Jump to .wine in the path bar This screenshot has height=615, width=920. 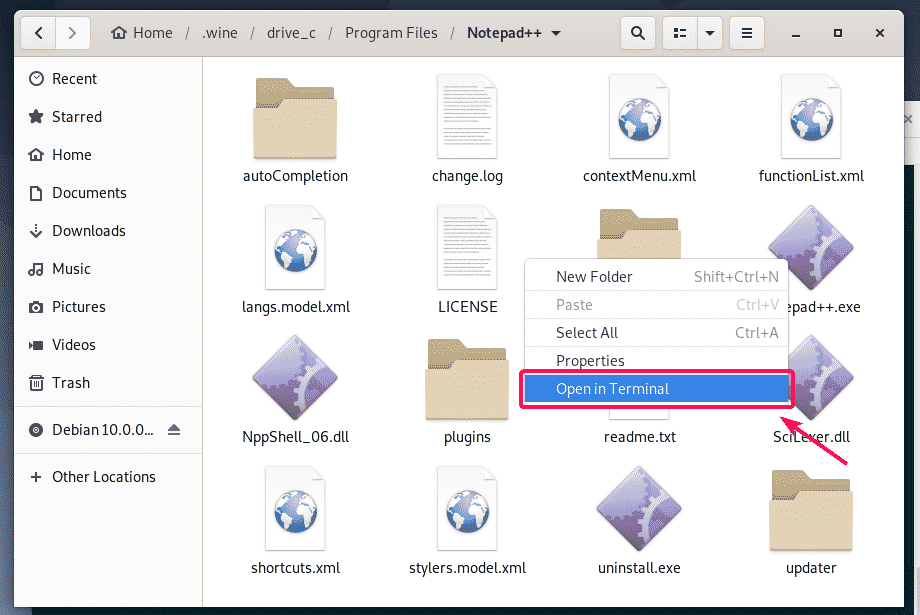point(219,33)
